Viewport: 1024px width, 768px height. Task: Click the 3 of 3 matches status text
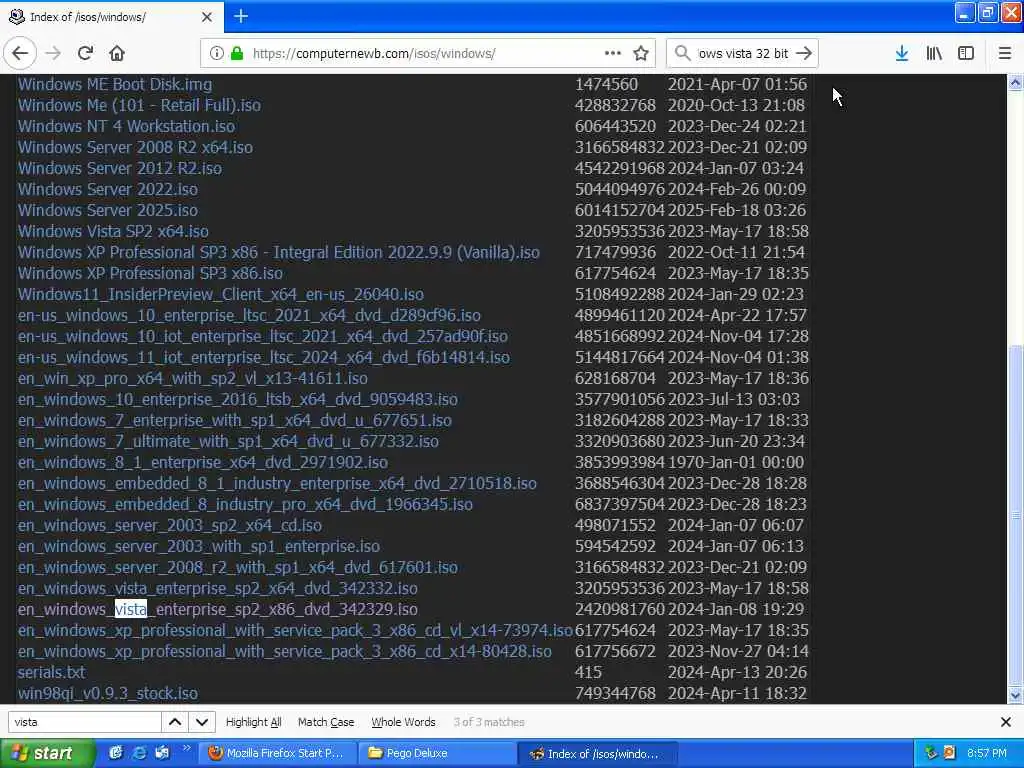click(489, 722)
